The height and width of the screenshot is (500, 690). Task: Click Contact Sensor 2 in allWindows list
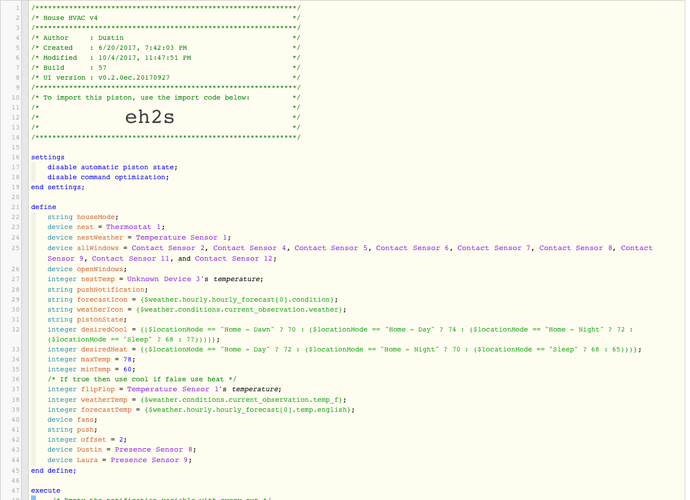(x=168, y=248)
